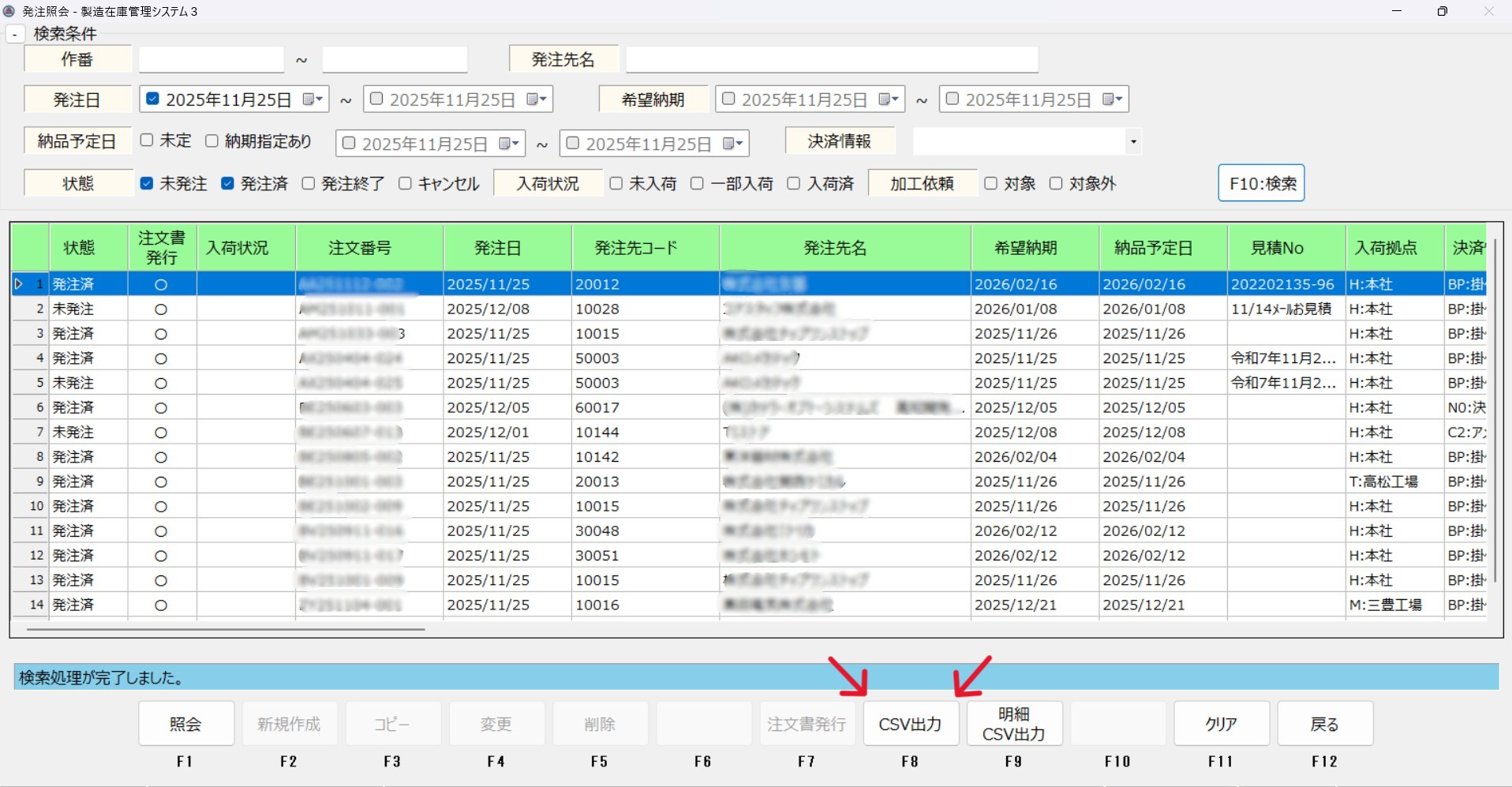Image resolution: width=1512 pixels, height=787 pixels.
Task: Expand the 決済情報 dropdown
Action: (1133, 142)
